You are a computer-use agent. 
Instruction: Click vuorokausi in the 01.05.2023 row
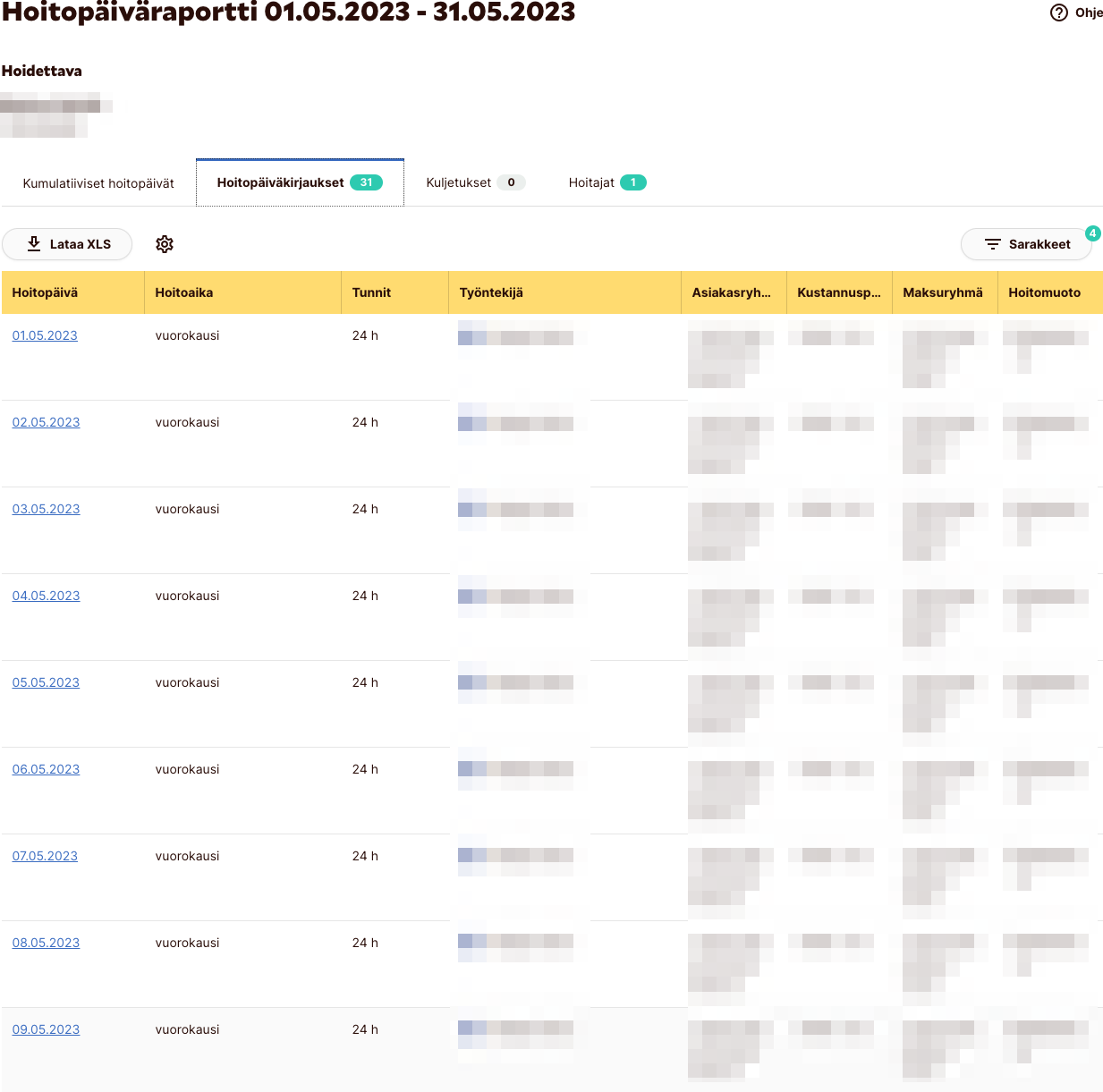(x=187, y=335)
